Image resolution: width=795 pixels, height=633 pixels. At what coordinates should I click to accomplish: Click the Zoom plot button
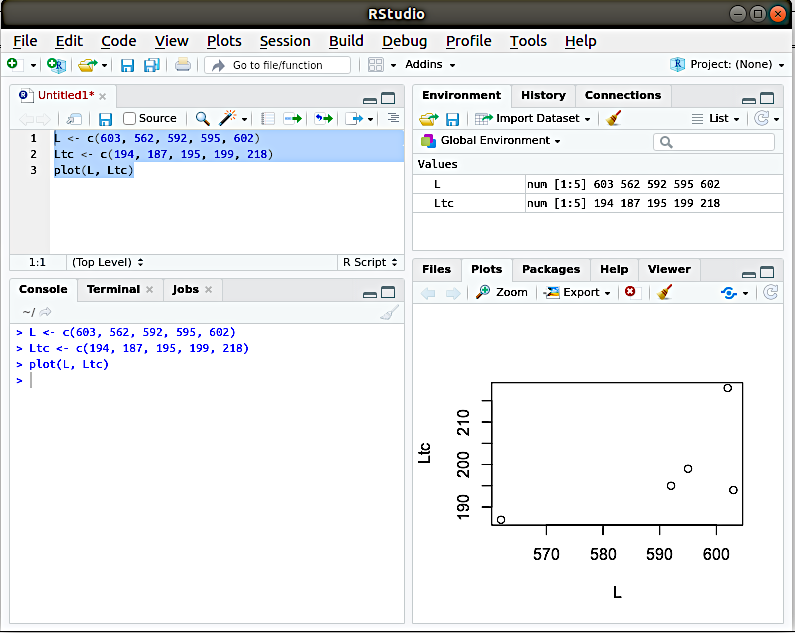[502, 292]
